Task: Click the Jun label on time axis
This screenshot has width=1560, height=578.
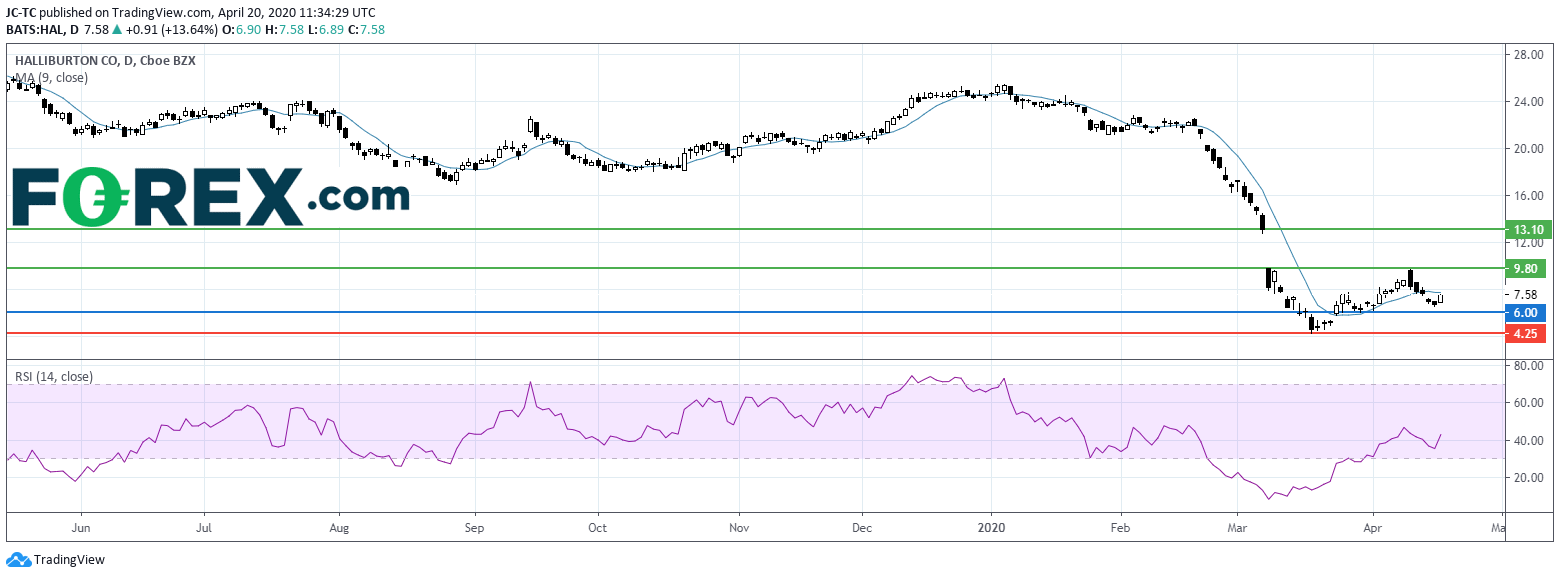Action: [81, 526]
